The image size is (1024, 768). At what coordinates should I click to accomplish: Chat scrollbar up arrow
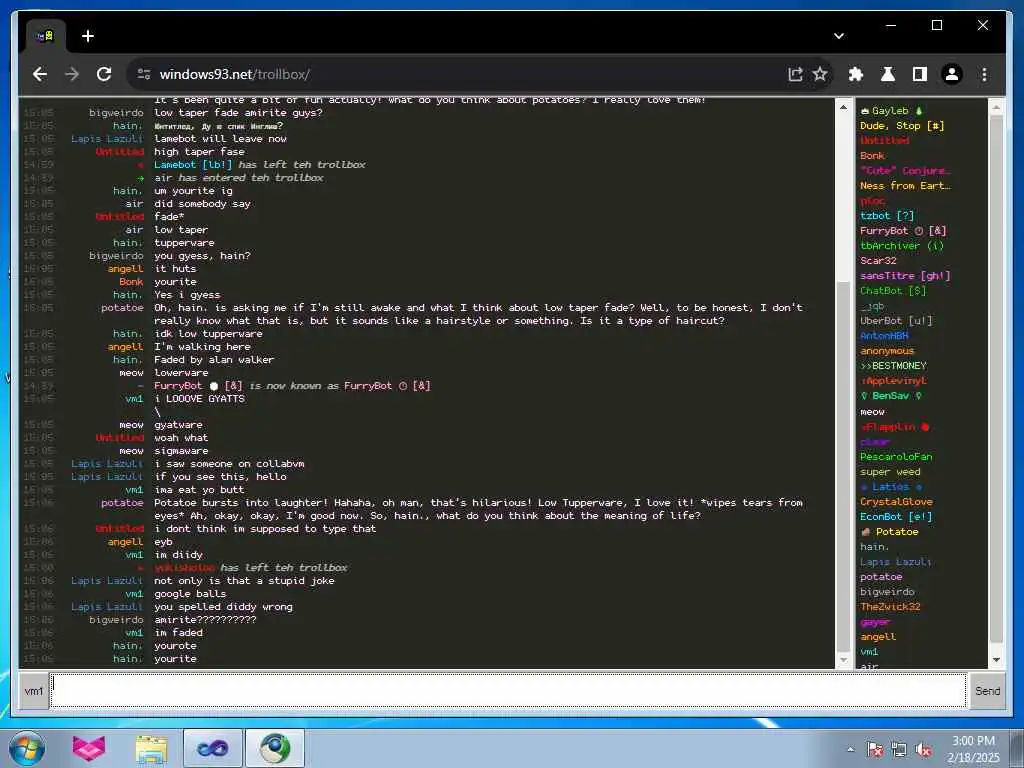(x=843, y=107)
